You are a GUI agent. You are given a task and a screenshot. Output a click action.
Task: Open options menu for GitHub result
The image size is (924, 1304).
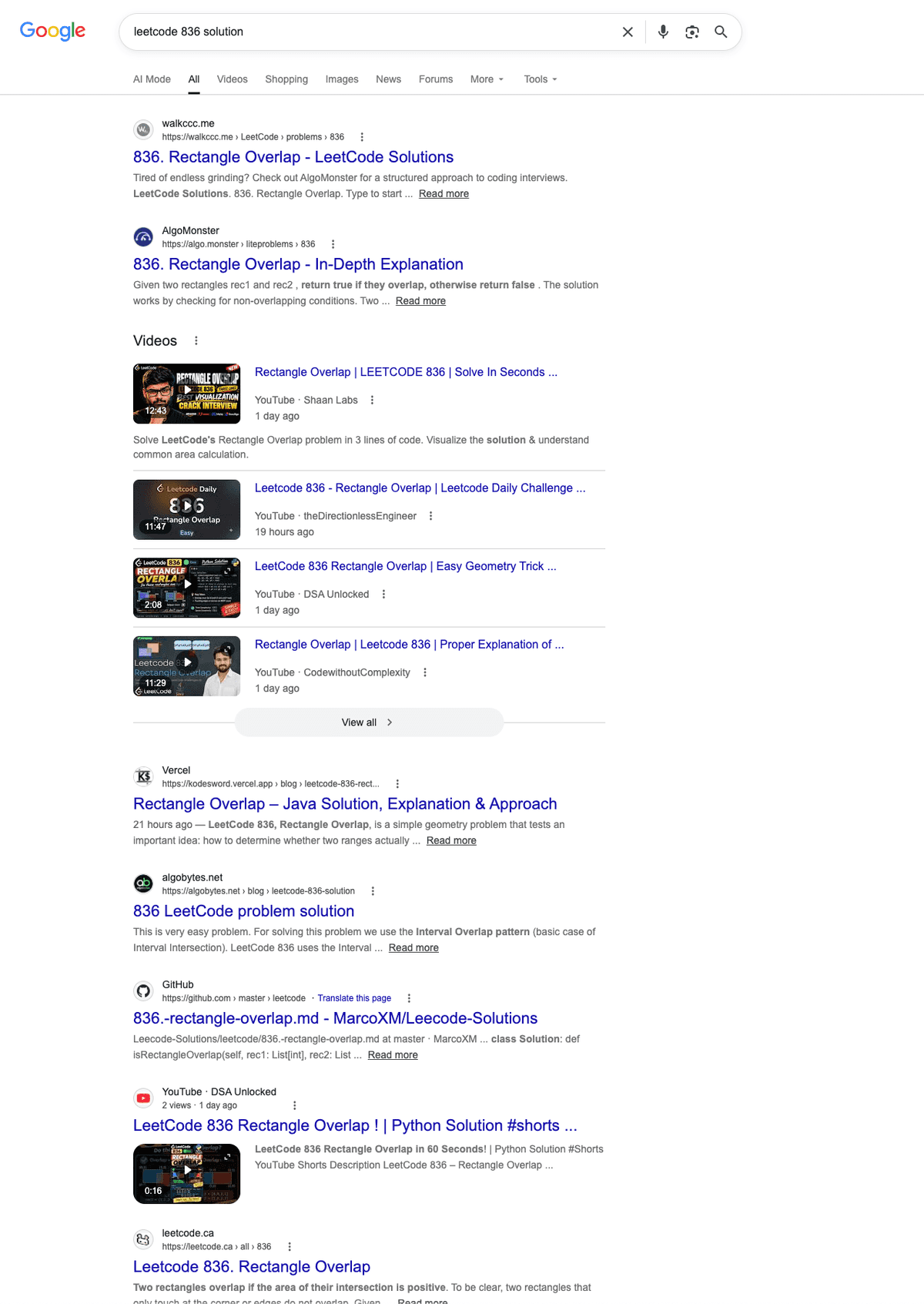(x=409, y=998)
